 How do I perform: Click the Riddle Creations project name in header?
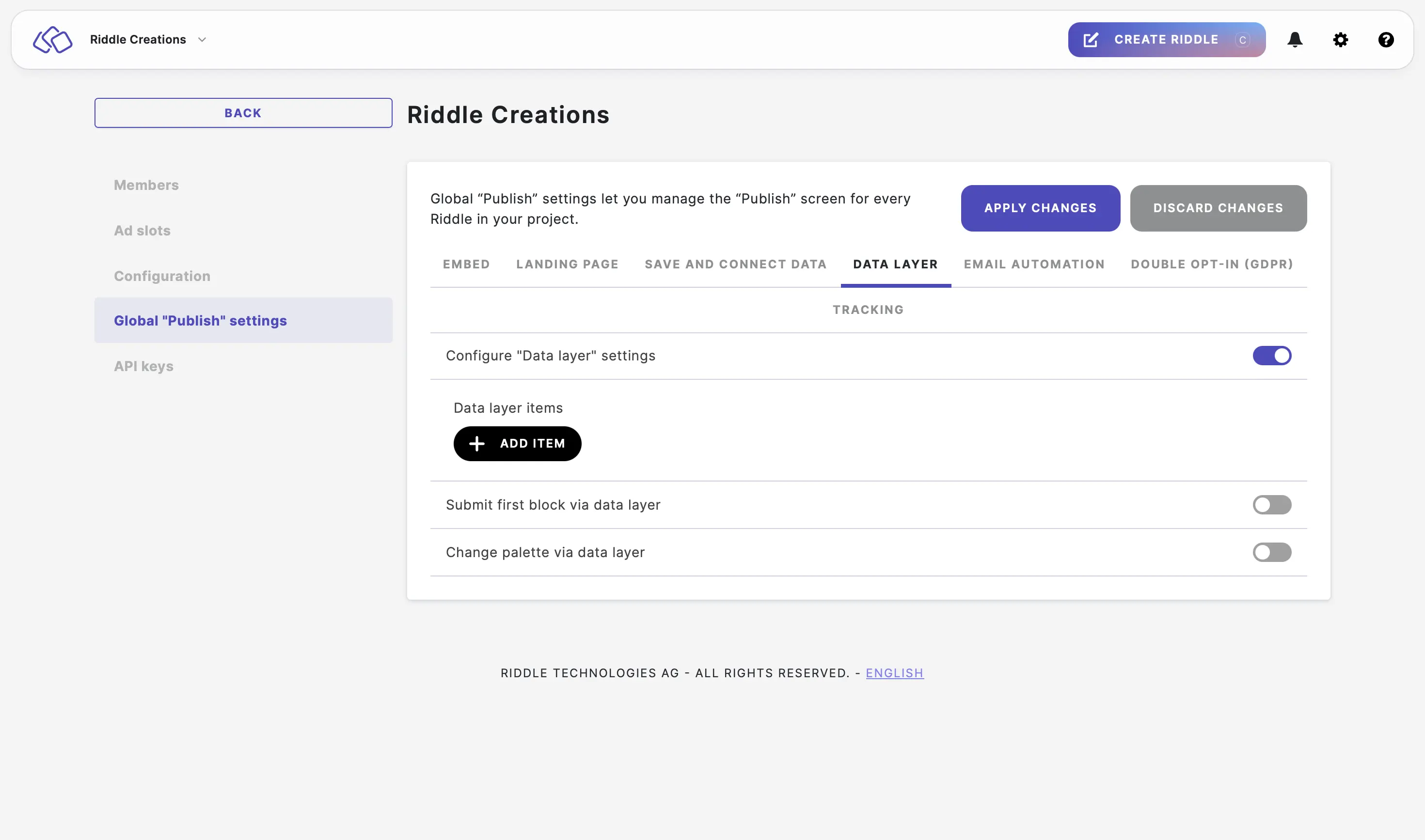pos(138,40)
